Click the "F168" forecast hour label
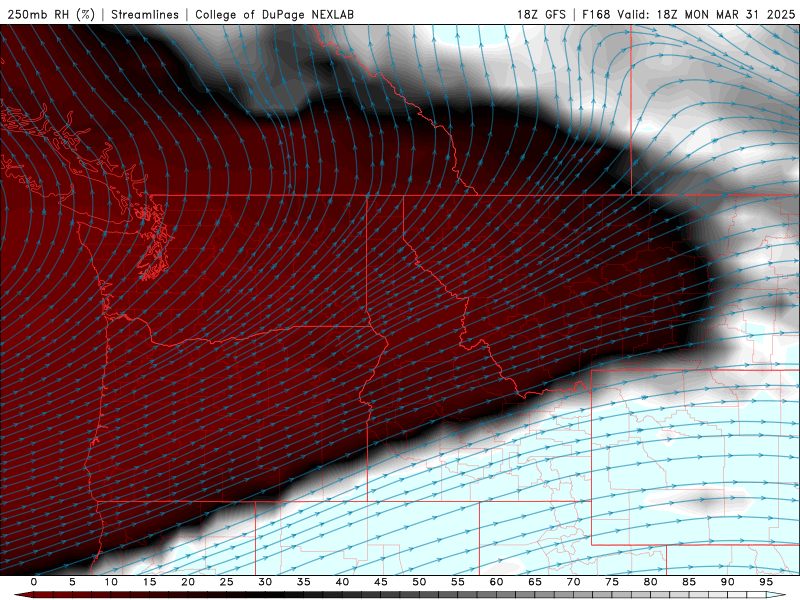 point(596,14)
